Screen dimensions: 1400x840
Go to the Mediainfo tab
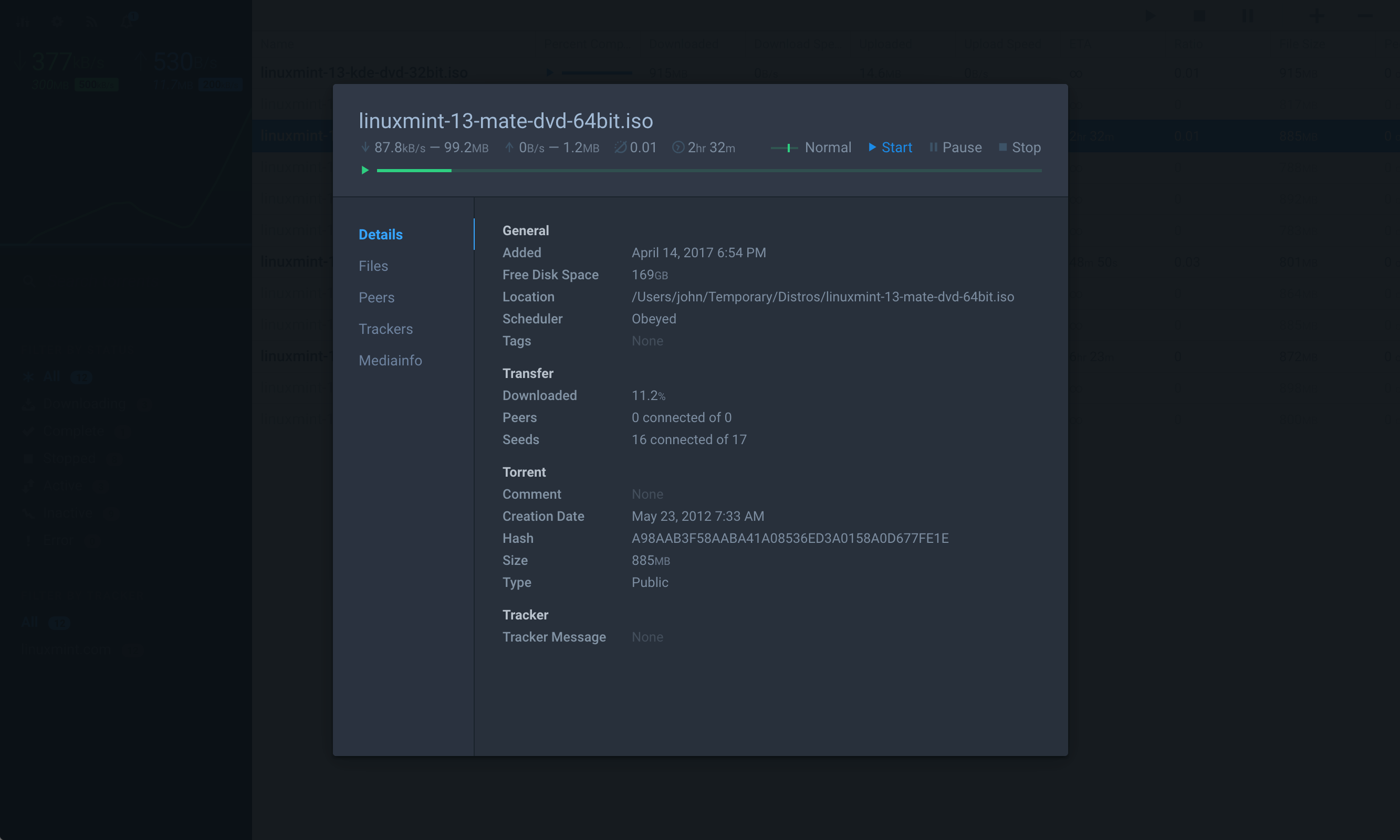point(390,361)
